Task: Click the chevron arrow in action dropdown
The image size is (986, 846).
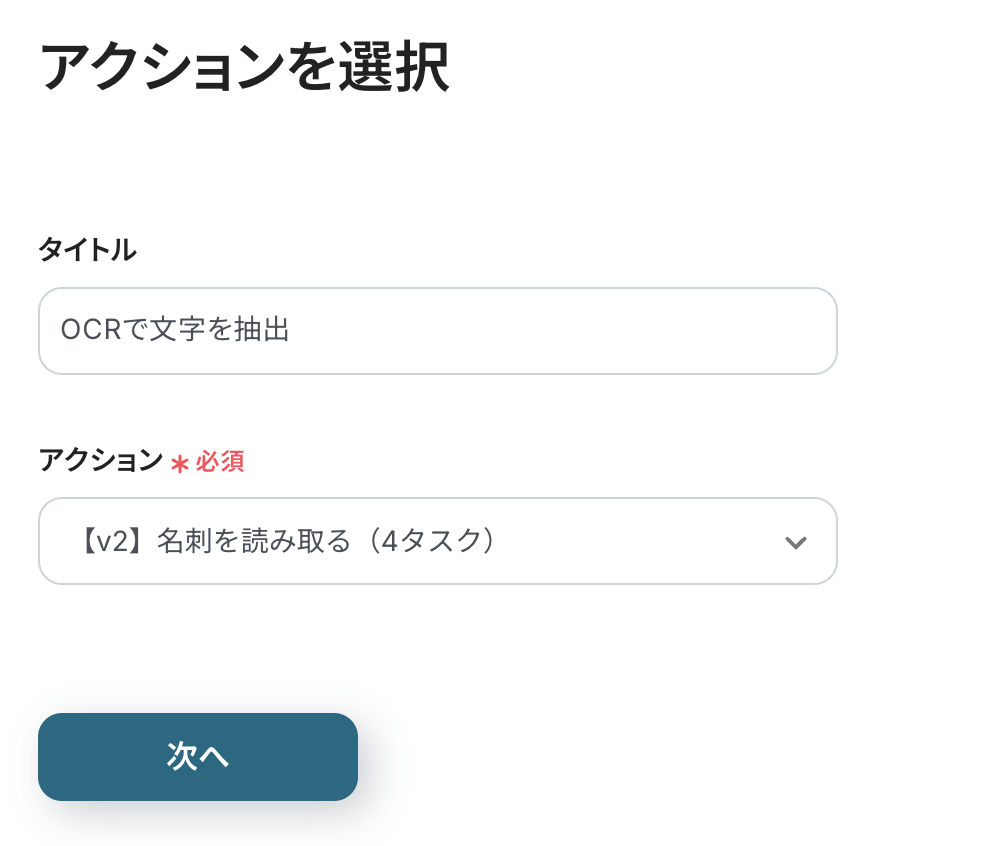Action: tap(796, 542)
